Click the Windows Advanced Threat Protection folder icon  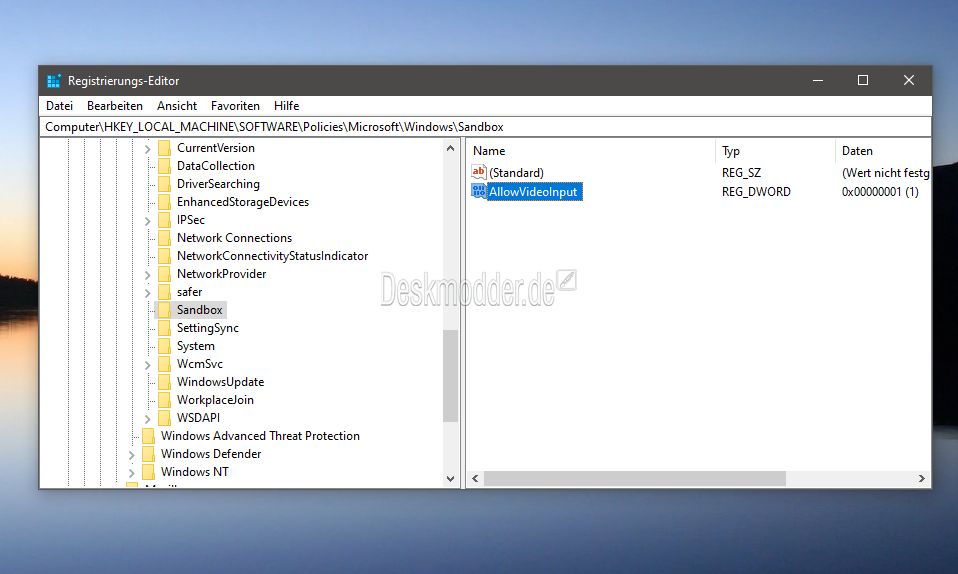coord(148,436)
